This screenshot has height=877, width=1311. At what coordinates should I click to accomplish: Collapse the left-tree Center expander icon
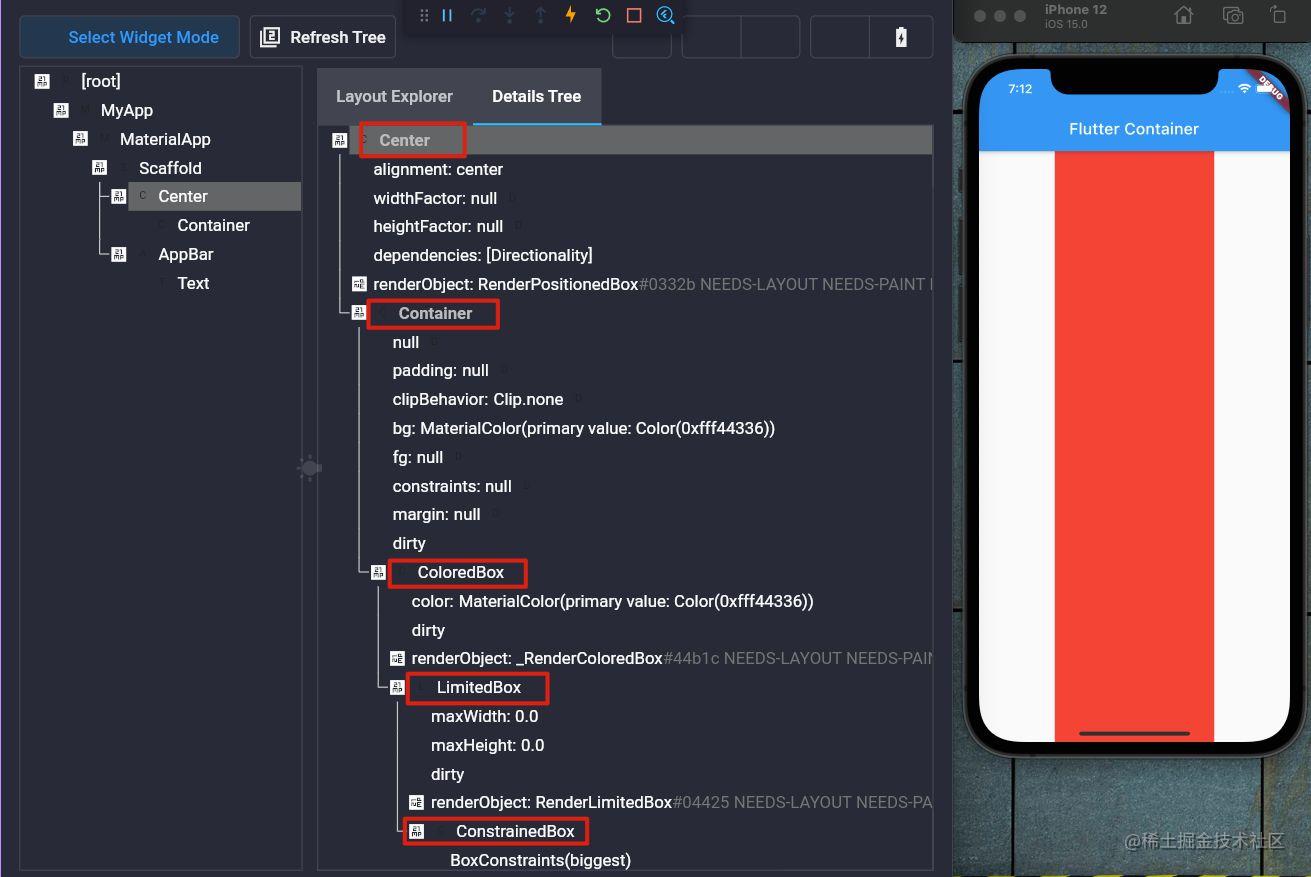(118, 196)
